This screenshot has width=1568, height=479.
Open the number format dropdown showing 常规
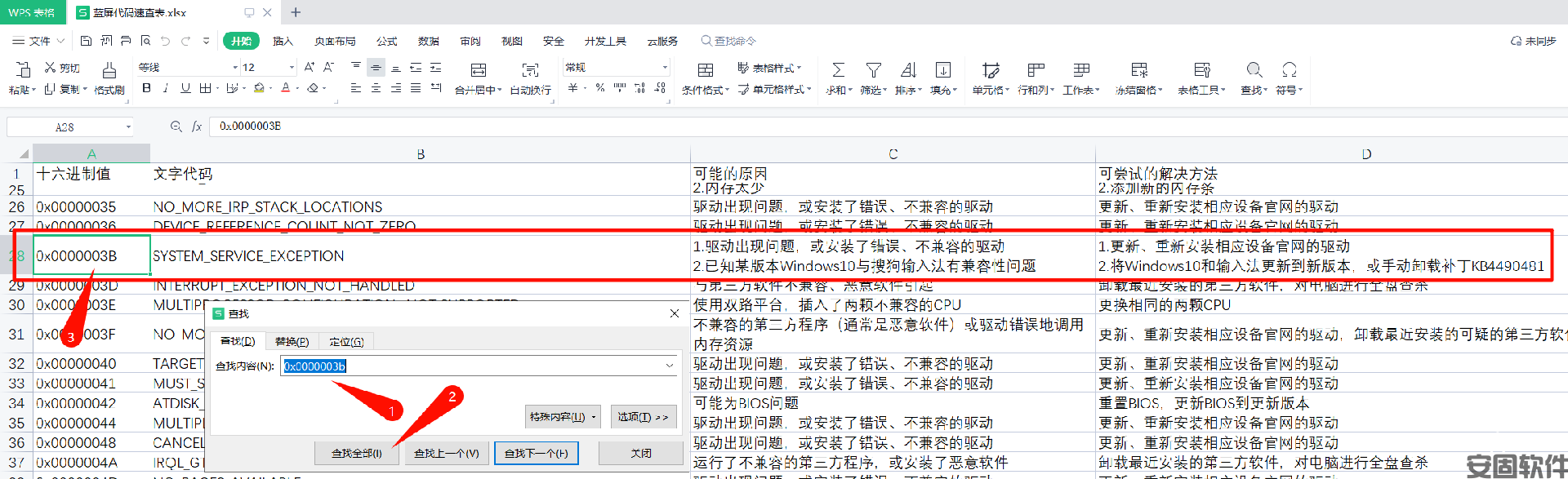point(665,68)
